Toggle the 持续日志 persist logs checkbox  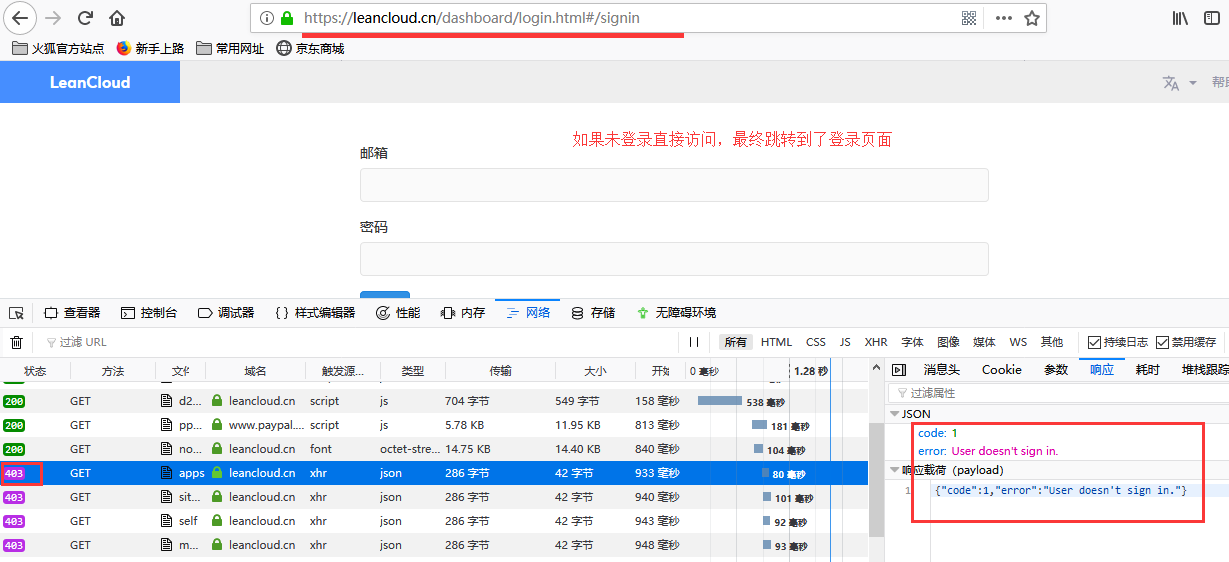click(x=1095, y=342)
